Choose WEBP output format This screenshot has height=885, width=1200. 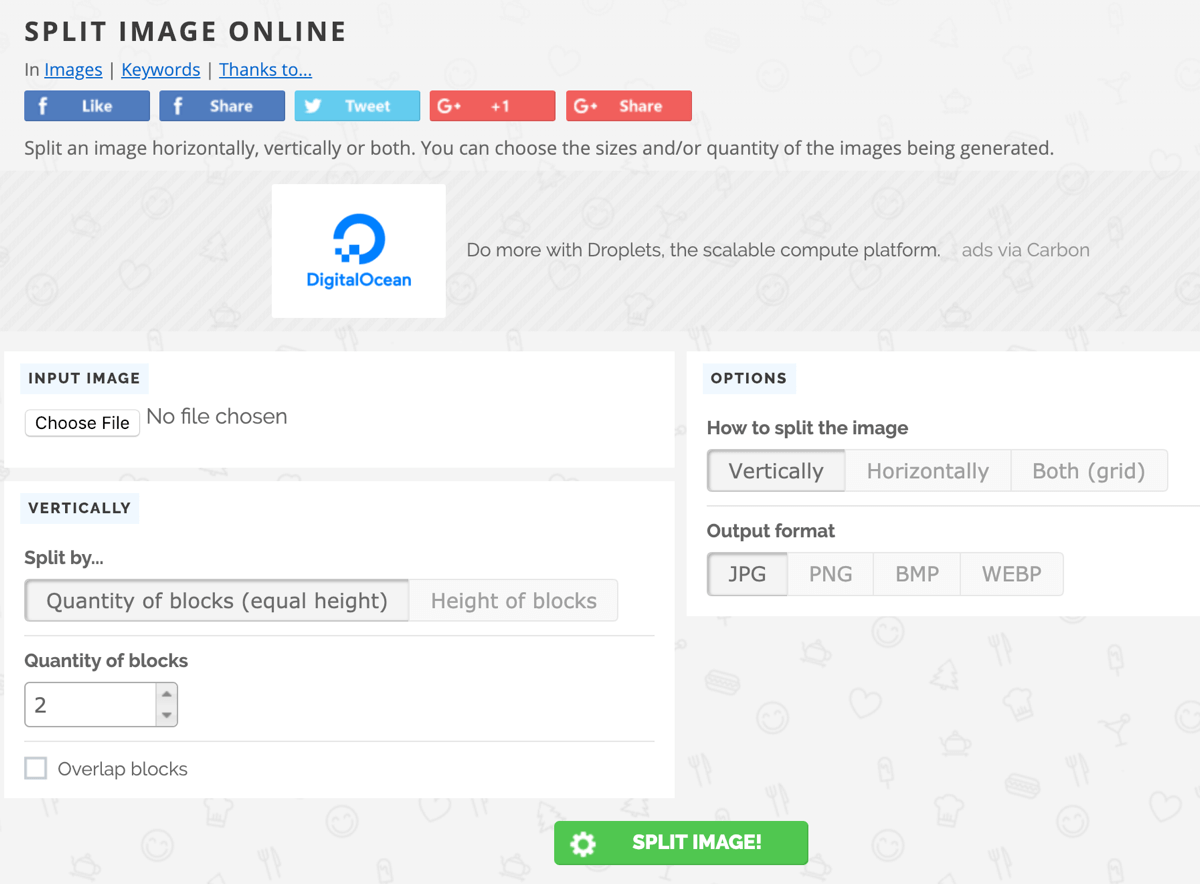click(1012, 574)
